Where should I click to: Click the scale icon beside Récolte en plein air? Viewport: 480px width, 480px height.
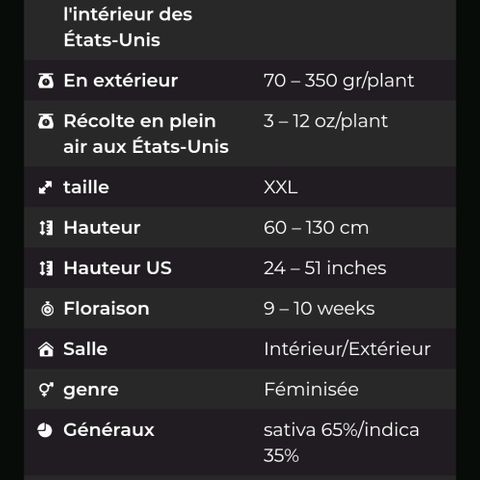click(46, 121)
